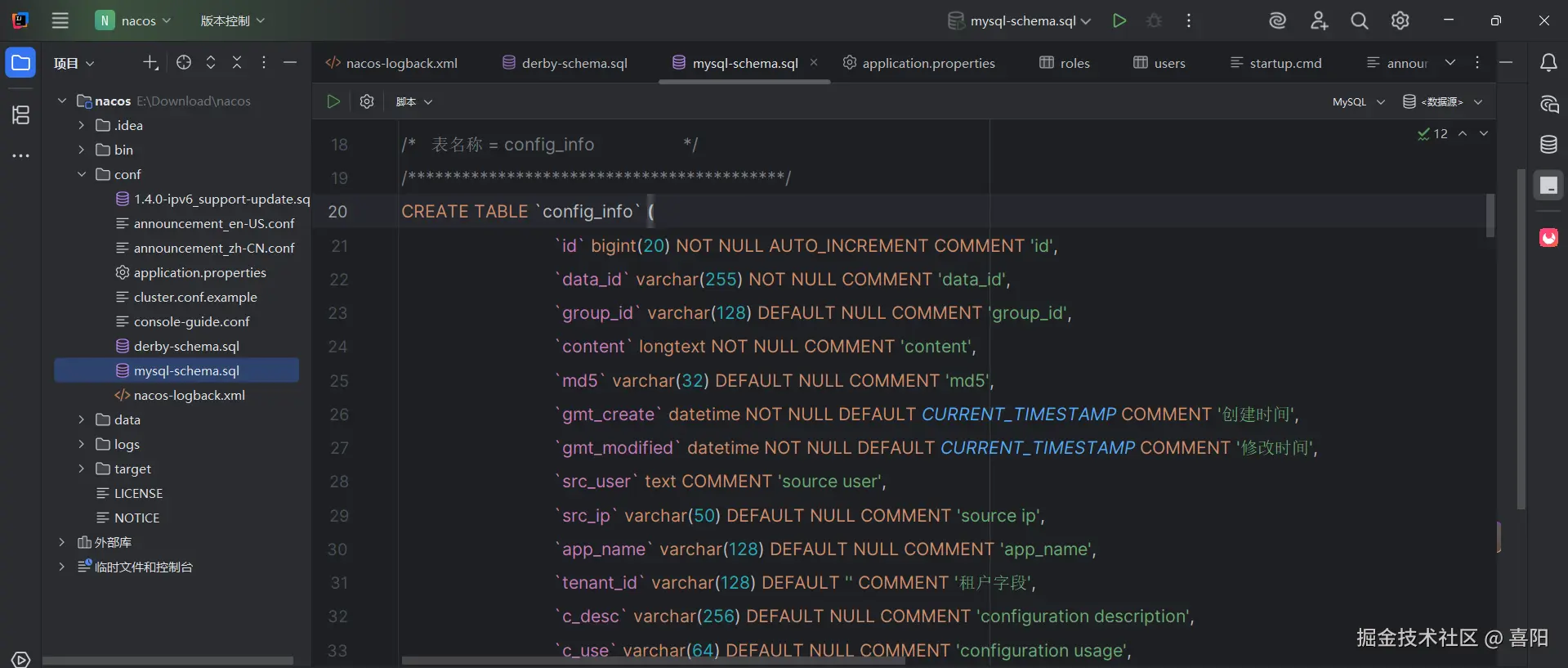
Task: Expand the data folder
Action: coord(81,419)
